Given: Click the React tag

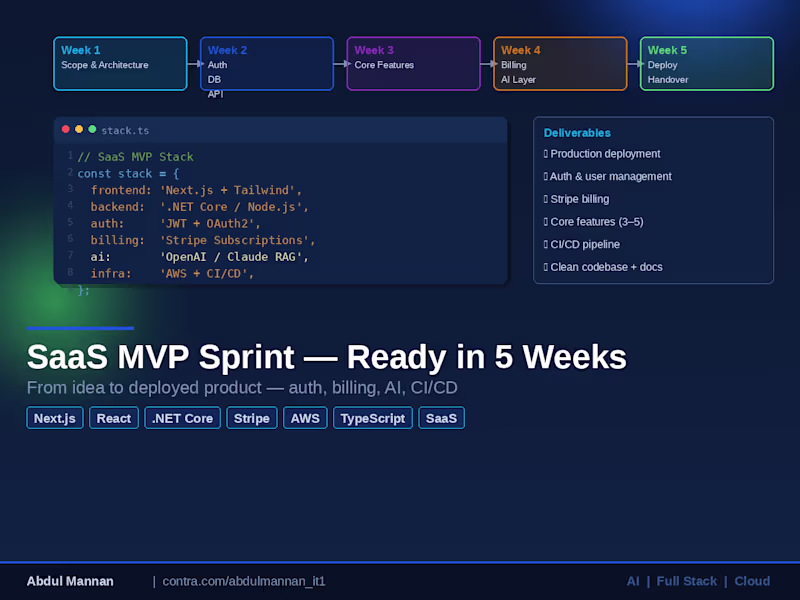Looking at the screenshot, I should tap(114, 418).
